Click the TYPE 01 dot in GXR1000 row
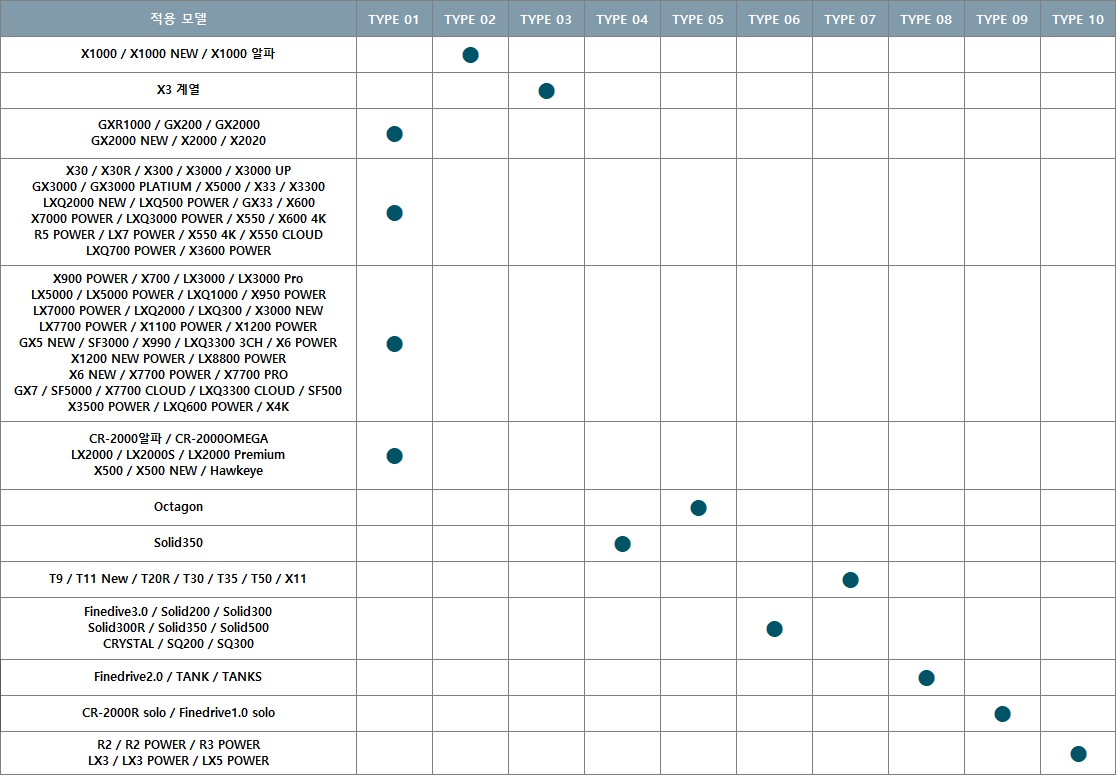 [394, 134]
